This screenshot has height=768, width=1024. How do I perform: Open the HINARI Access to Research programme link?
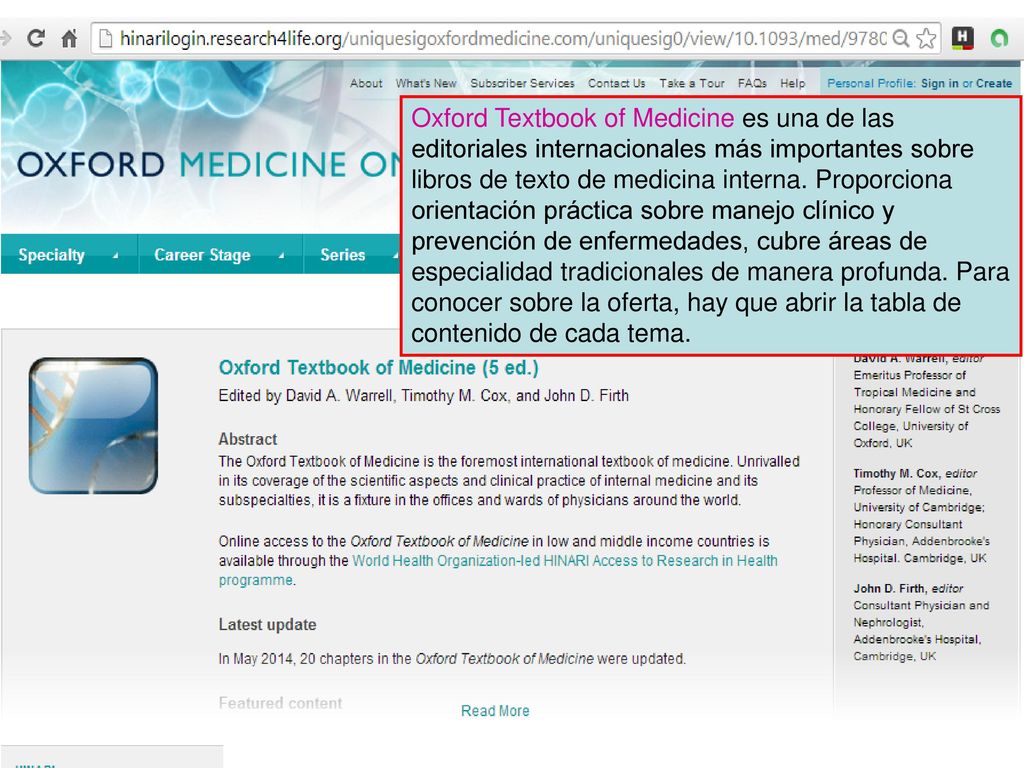[x=498, y=570]
